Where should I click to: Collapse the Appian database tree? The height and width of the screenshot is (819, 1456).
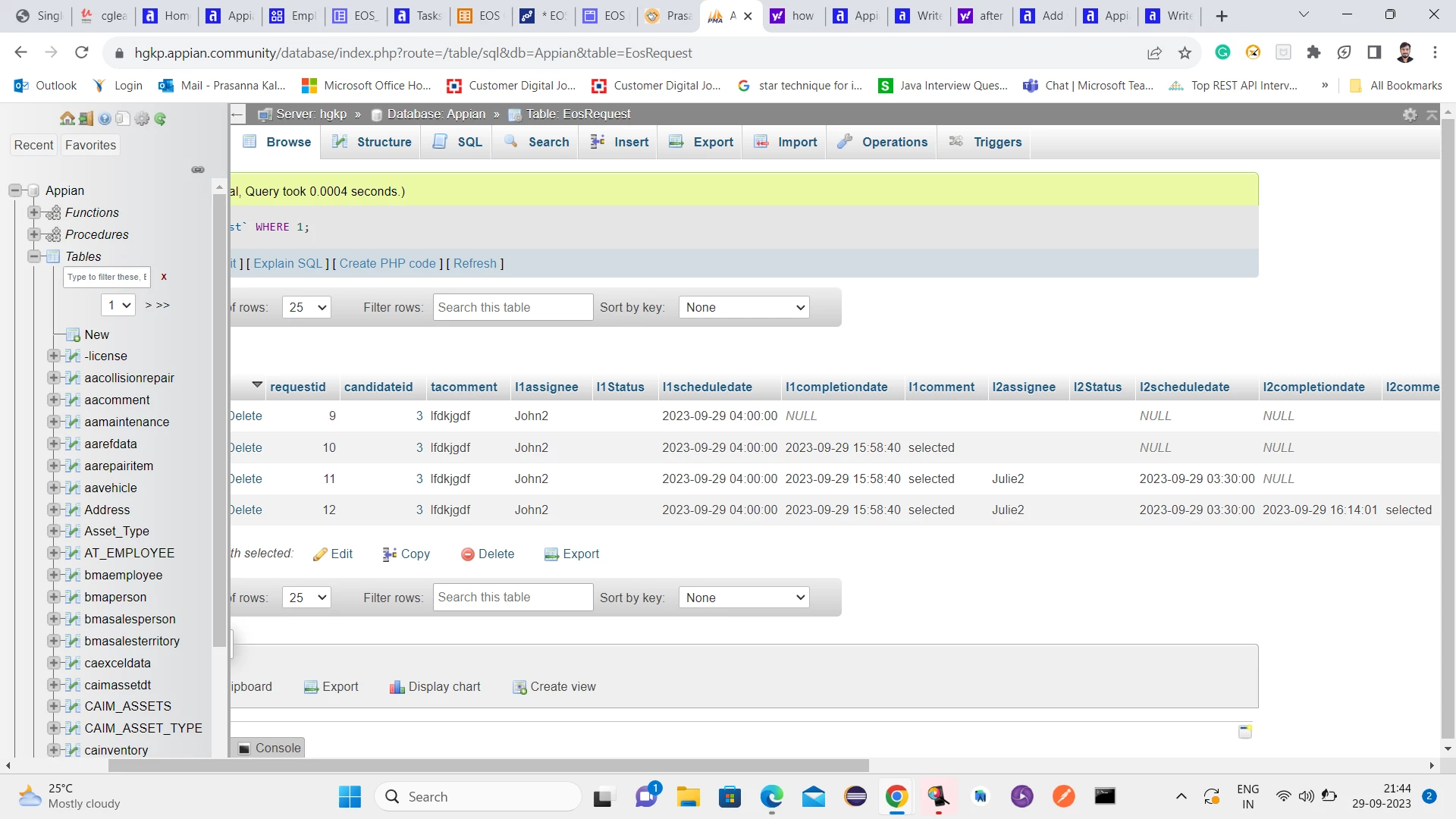click(15, 190)
